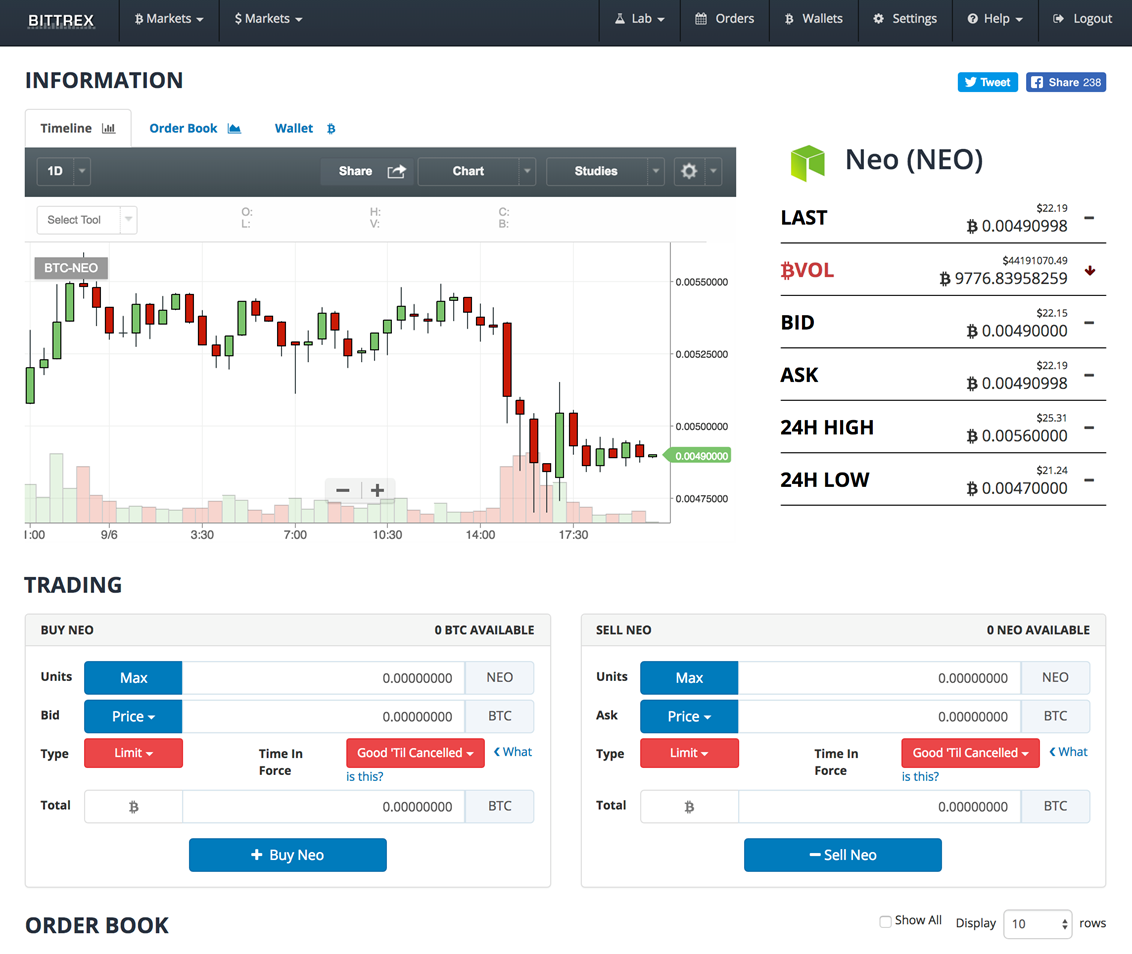This screenshot has height=954, width=1132.
Task: Click the bitcoin symbol in Sell Total
Action: 689,807
